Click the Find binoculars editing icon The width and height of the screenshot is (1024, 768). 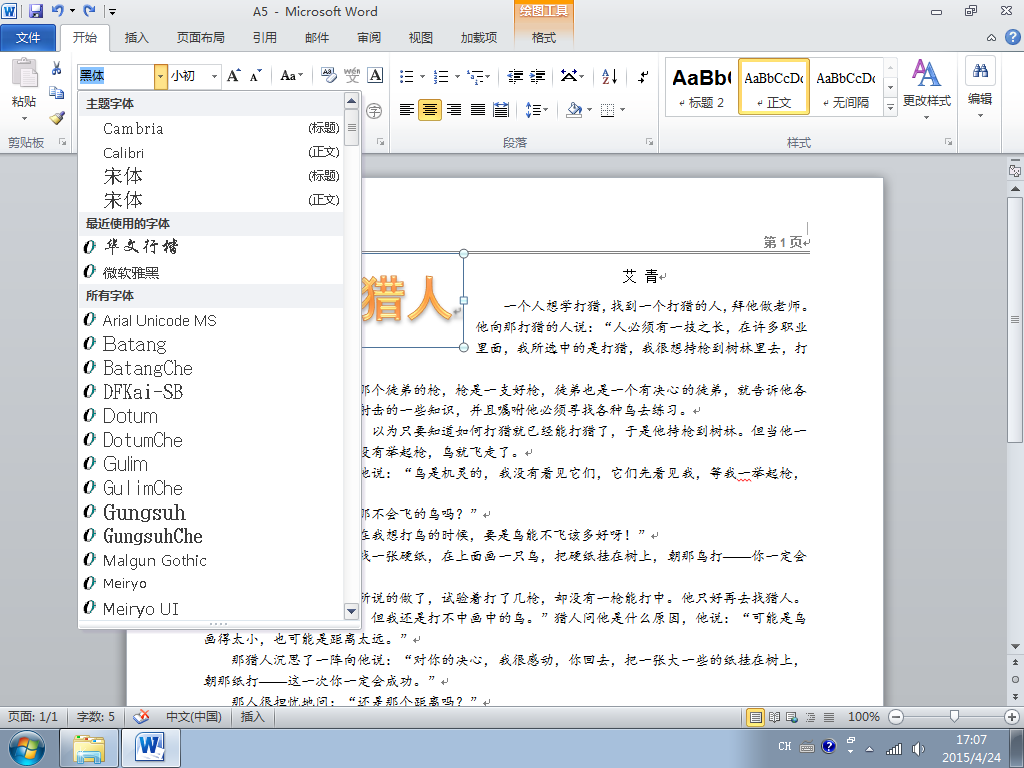click(980, 71)
